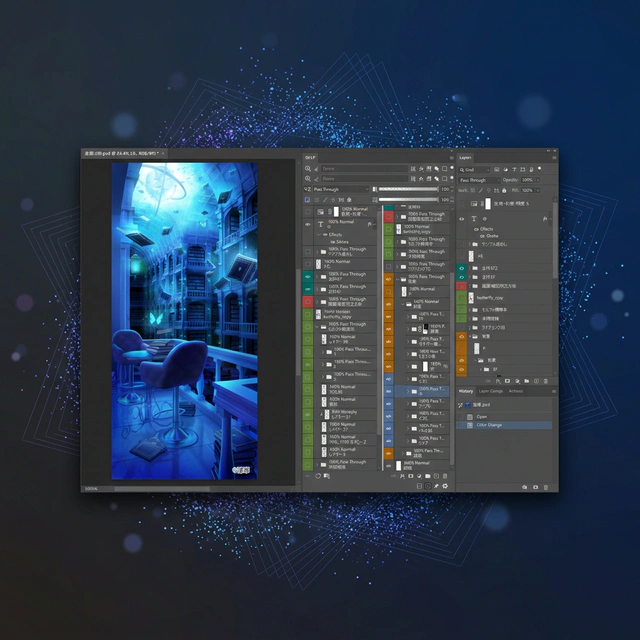Collapse Effects list under text layer in middle panel
Viewport: 640px width, 640px height.
(x=319, y=234)
